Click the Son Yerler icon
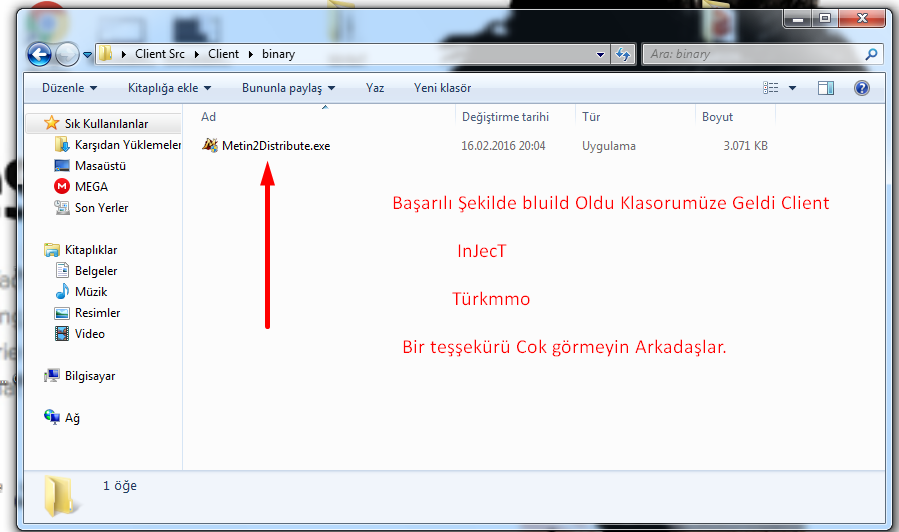 coord(62,207)
